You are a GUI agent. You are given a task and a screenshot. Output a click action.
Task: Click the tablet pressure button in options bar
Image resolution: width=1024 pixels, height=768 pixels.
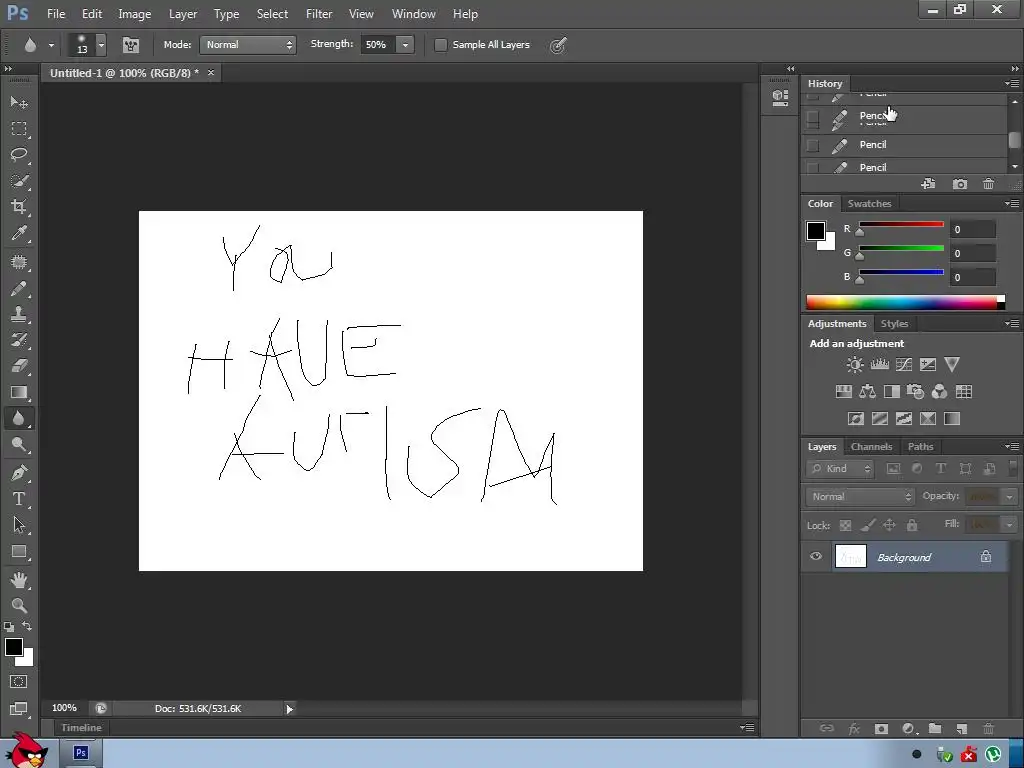point(558,45)
